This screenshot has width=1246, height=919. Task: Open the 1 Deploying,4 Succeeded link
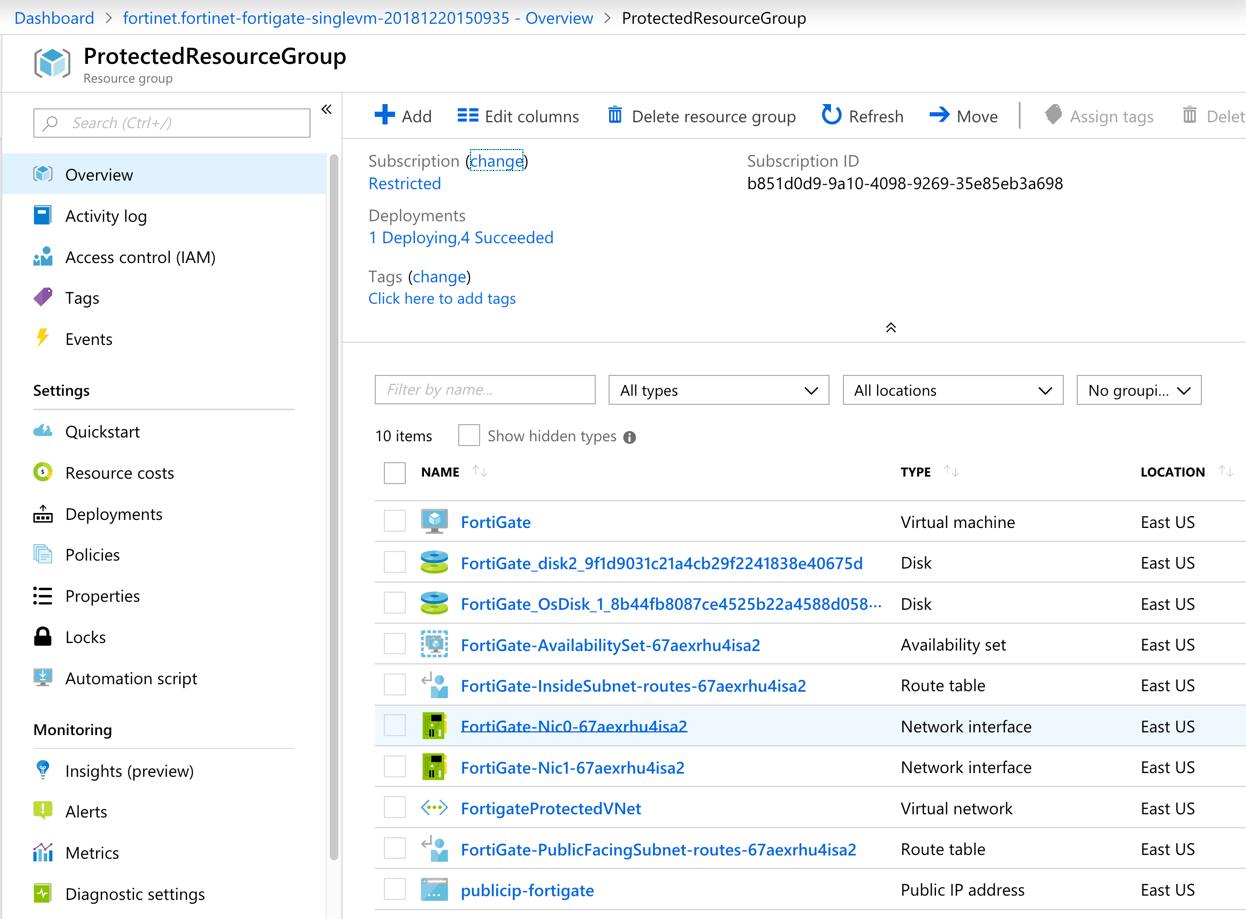[x=460, y=238]
